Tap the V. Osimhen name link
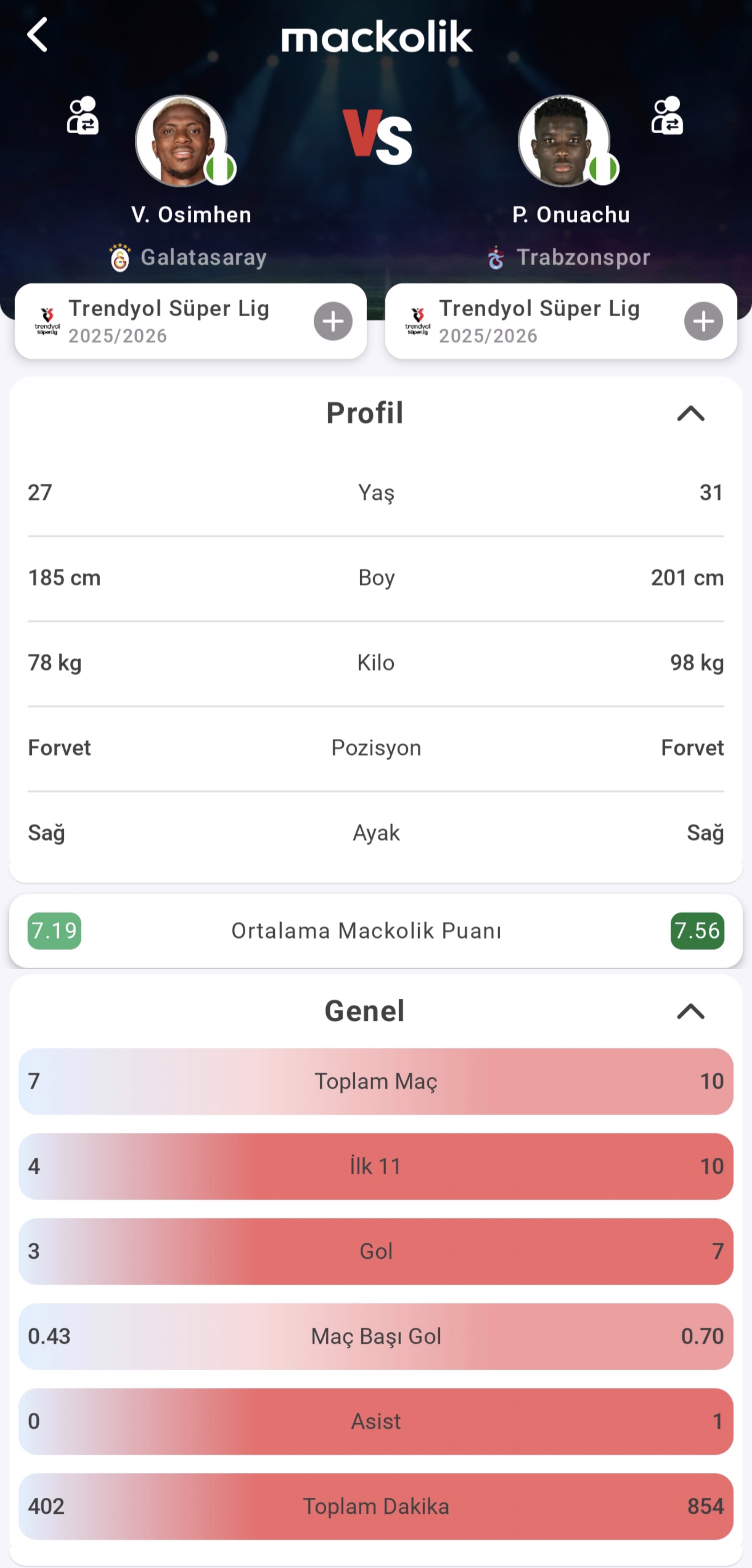 191,215
